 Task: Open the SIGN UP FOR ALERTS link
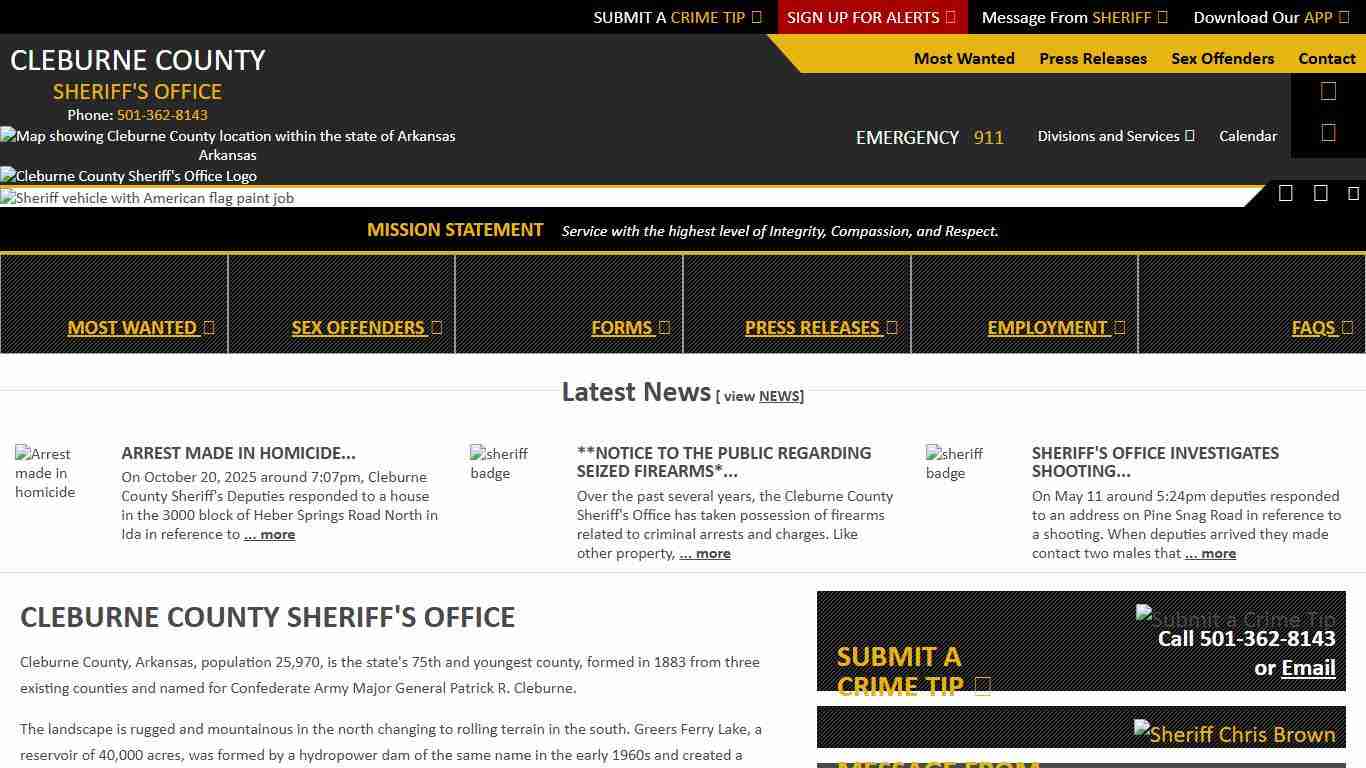(863, 17)
